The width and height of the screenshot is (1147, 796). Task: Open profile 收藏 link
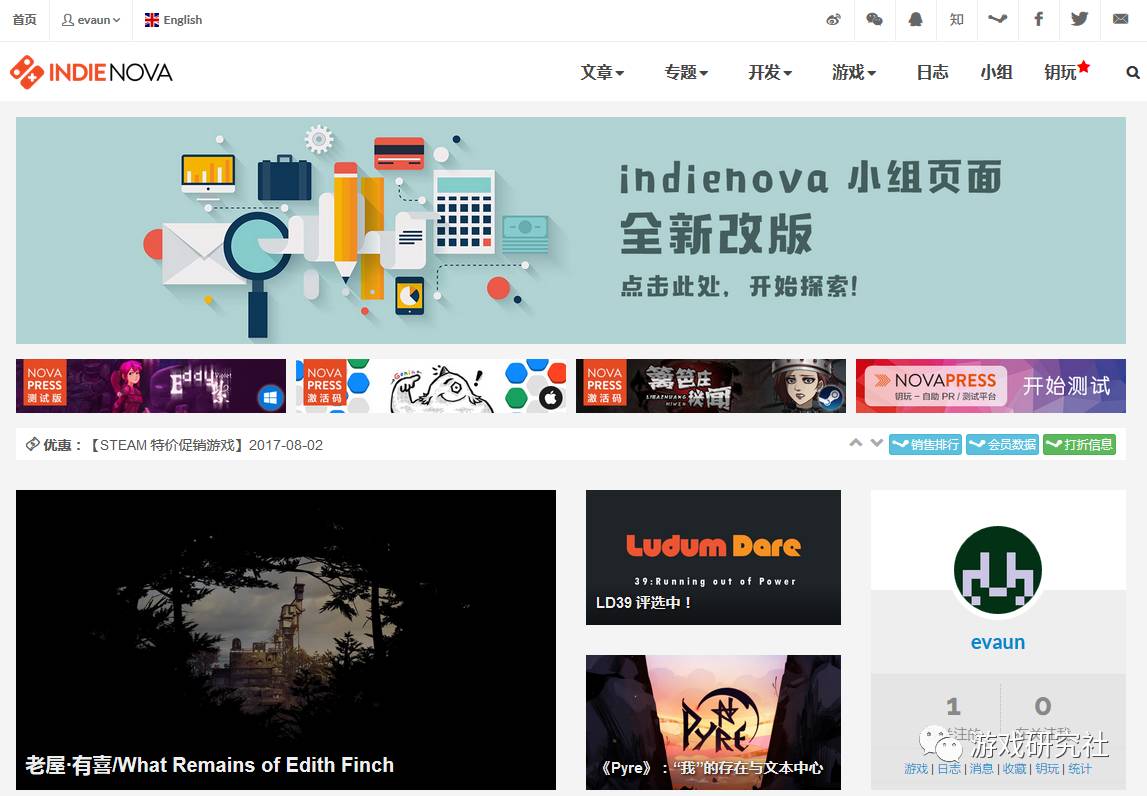(x=1015, y=768)
